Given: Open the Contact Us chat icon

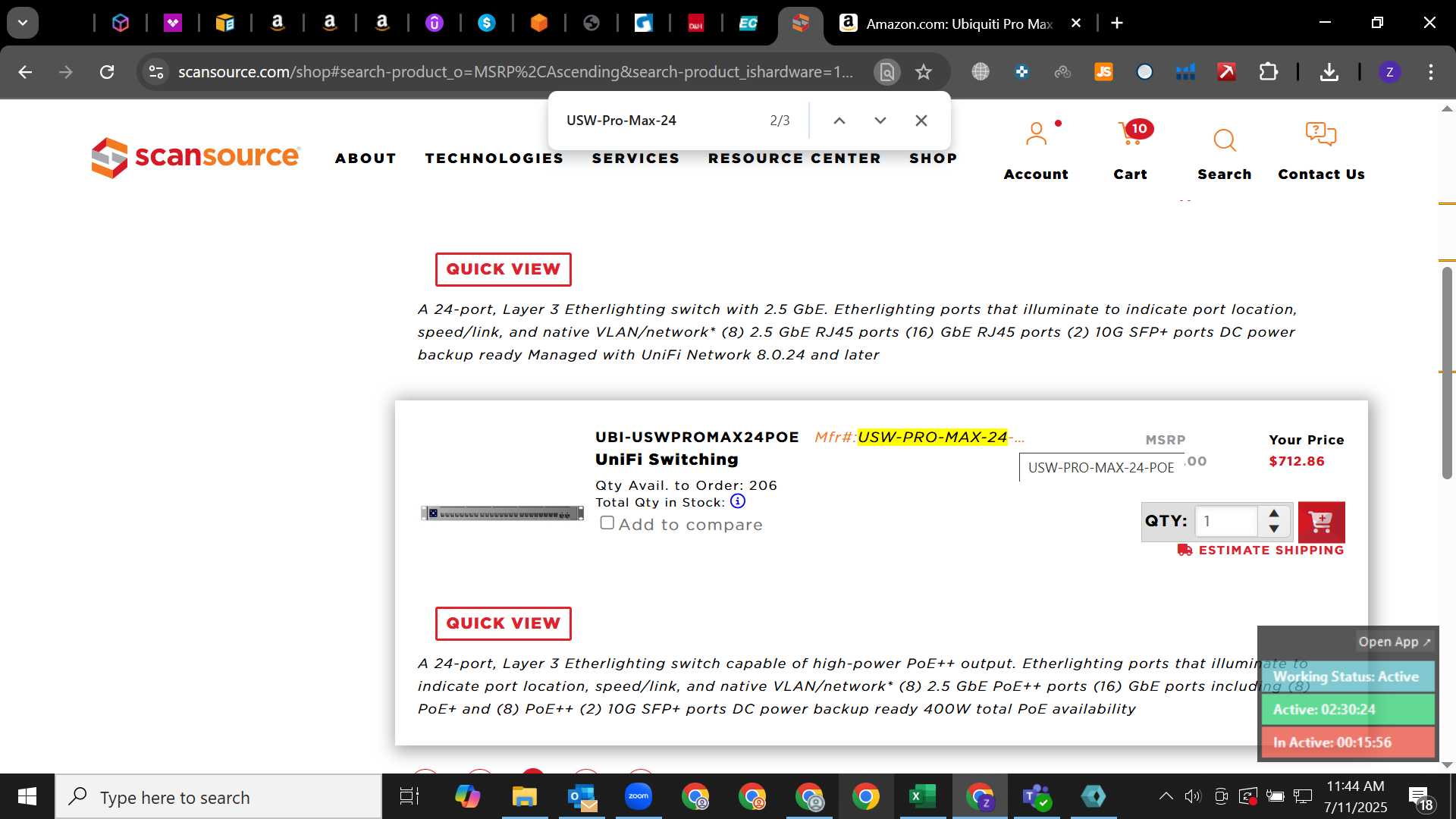Looking at the screenshot, I should tap(1321, 135).
